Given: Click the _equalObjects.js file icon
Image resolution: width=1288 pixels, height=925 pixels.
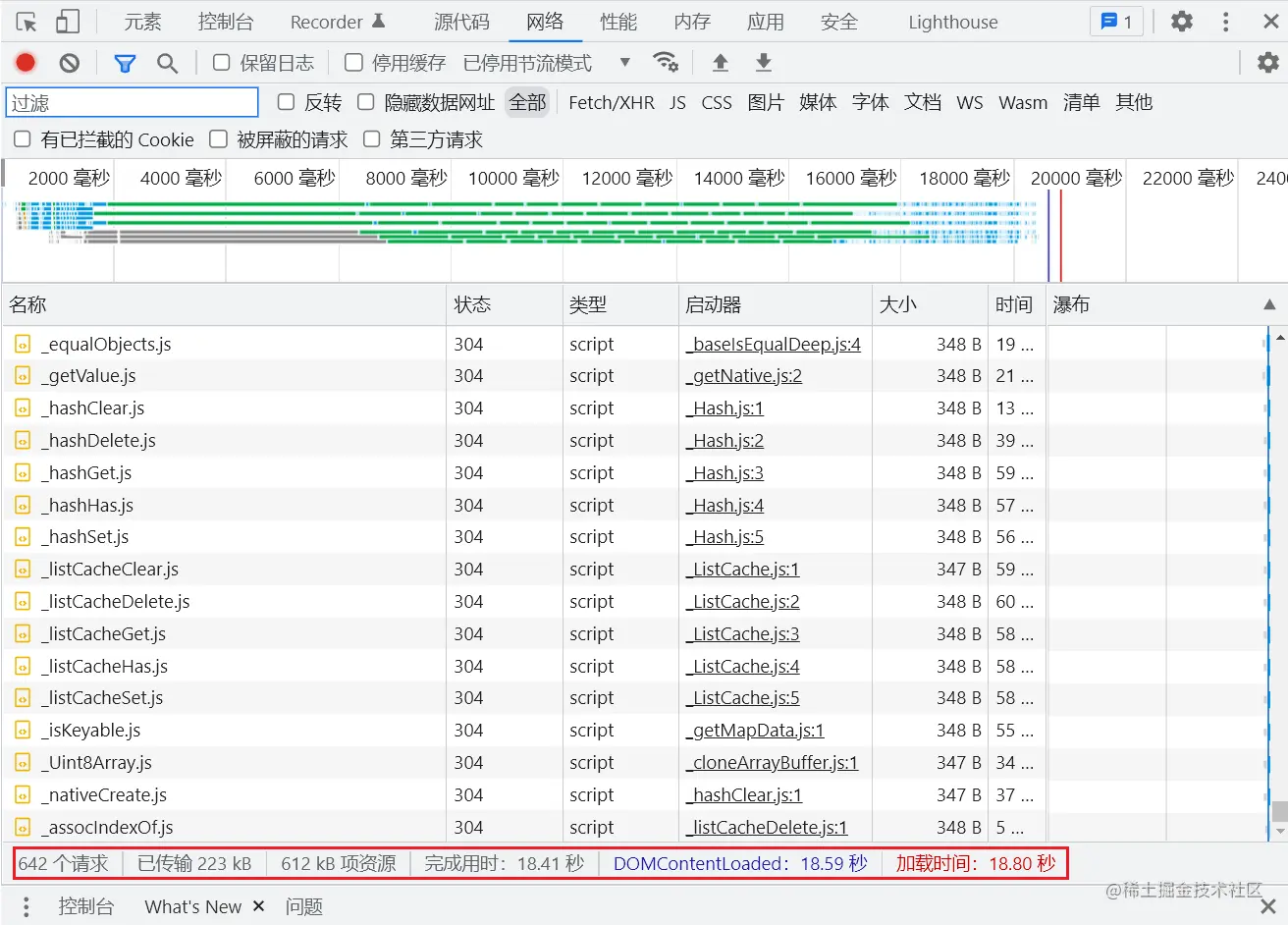Looking at the screenshot, I should pos(23,345).
